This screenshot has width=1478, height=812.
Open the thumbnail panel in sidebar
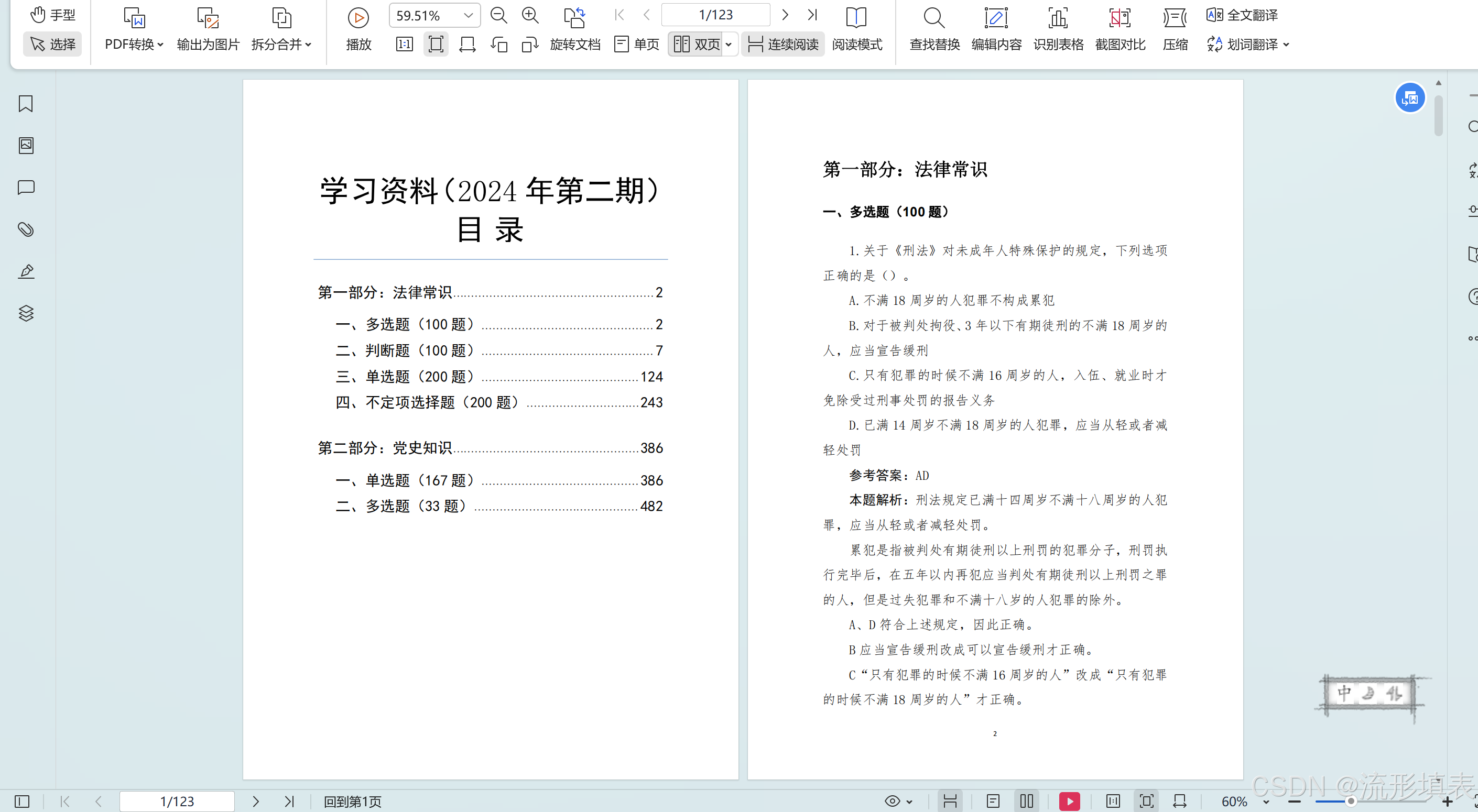point(26,146)
